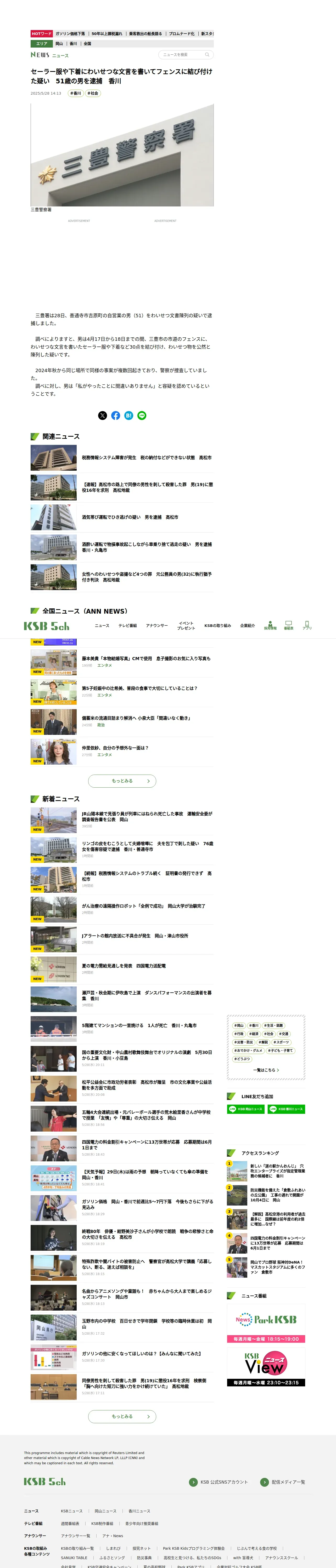
Task: Open アナウンサー一覧 in the footer
Action: pos(76,1536)
